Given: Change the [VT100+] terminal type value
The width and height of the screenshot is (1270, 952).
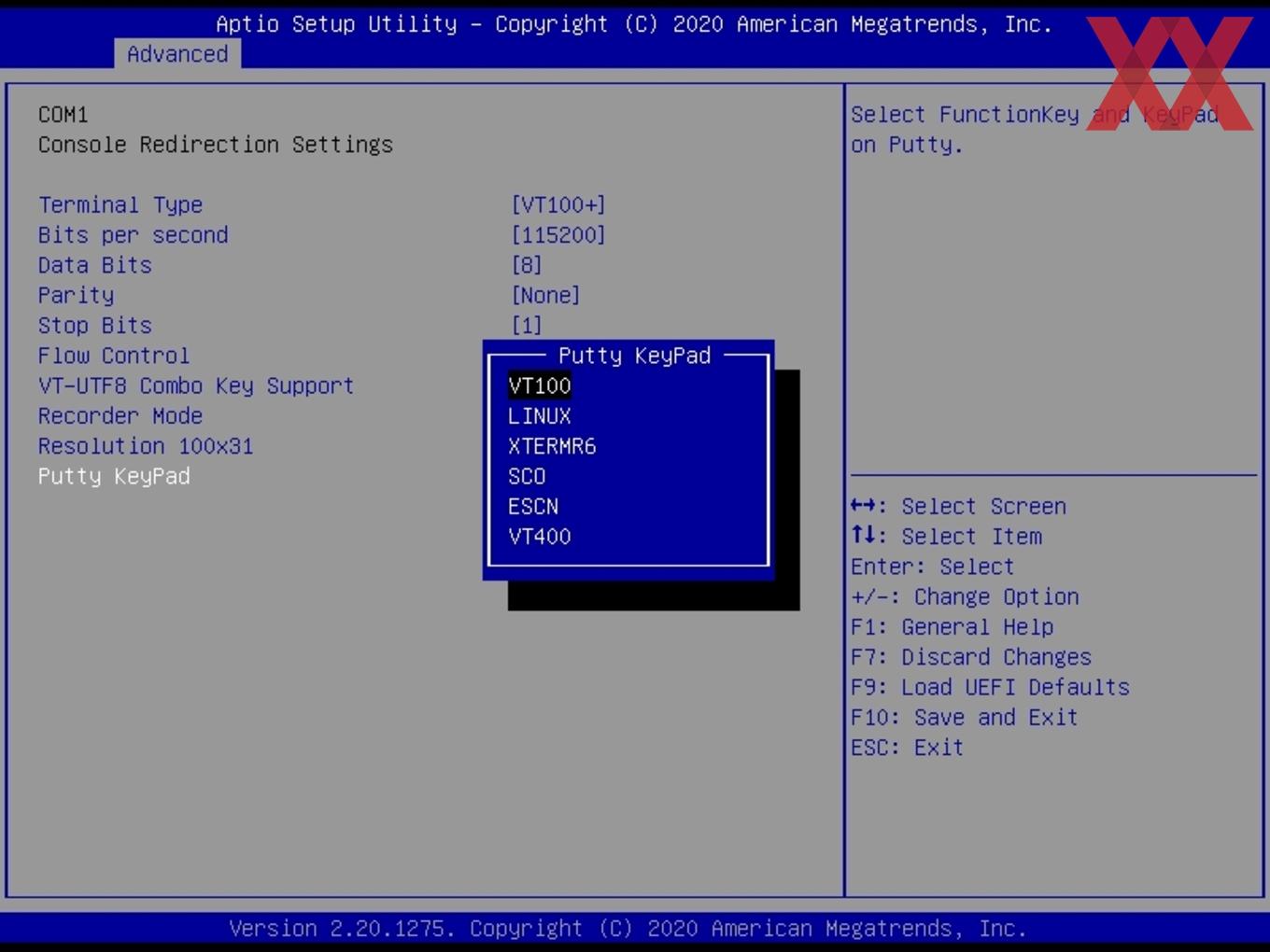Looking at the screenshot, I should [x=558, y=204].
